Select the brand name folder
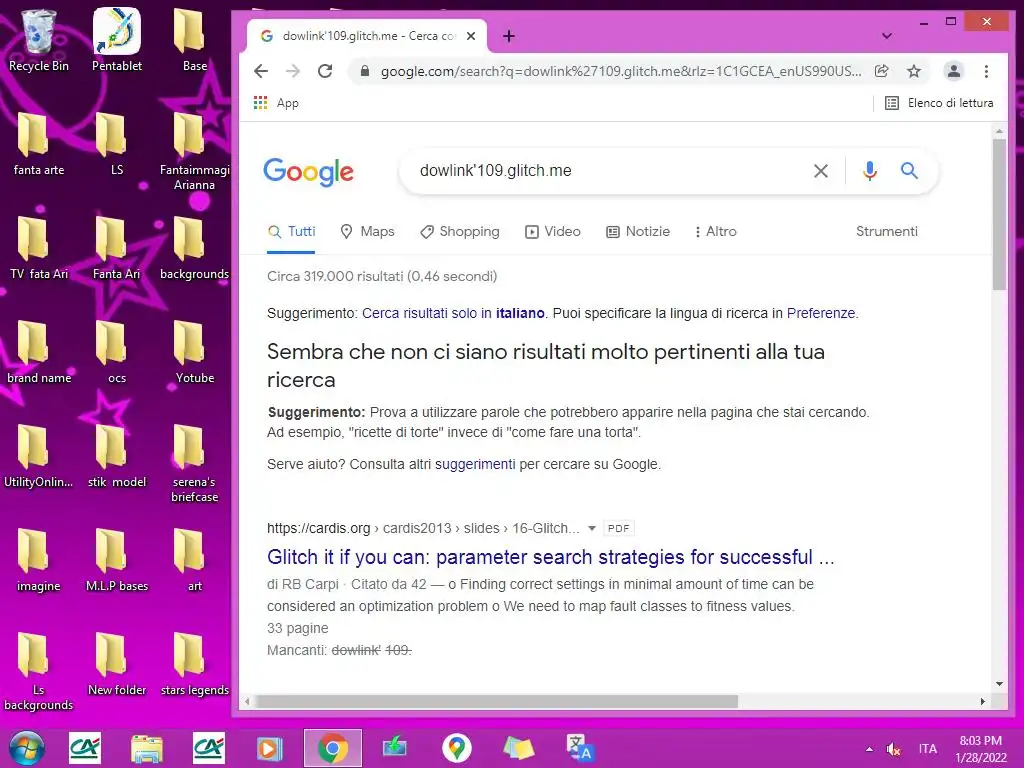The width and height of the screenshot is (1024, 768). click(x=39, y=353)
